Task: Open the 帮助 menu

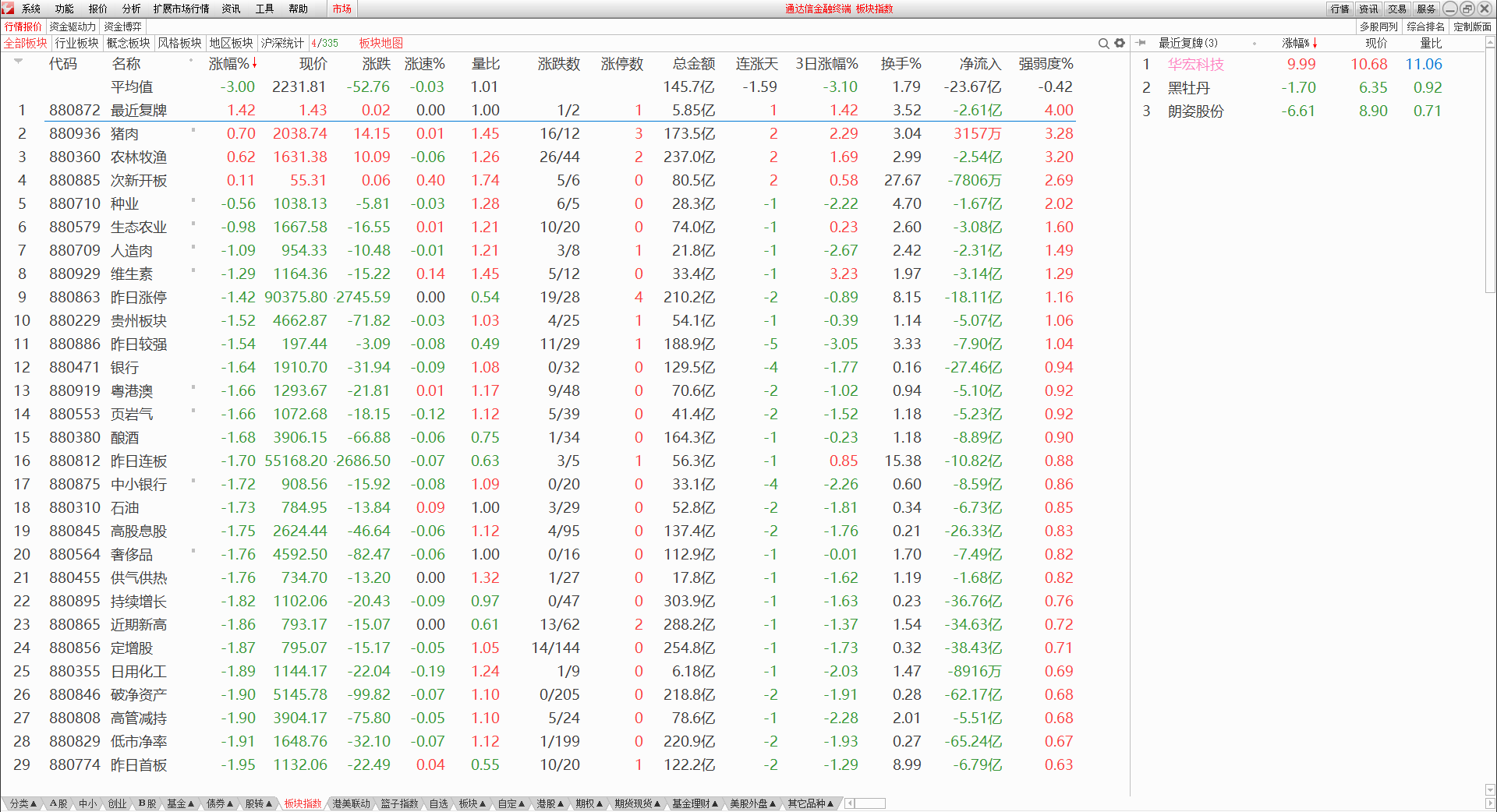Action: [299, 9]
